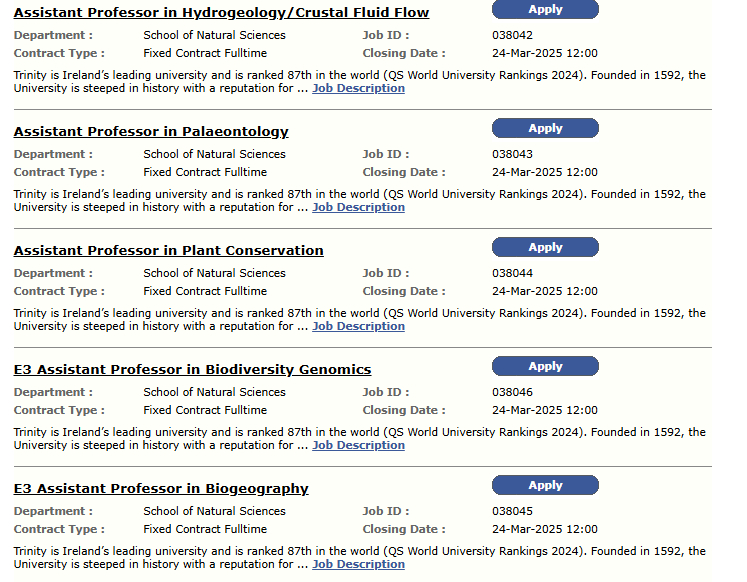Hit Apply for the Biogeography job

[x=545, y=485]
